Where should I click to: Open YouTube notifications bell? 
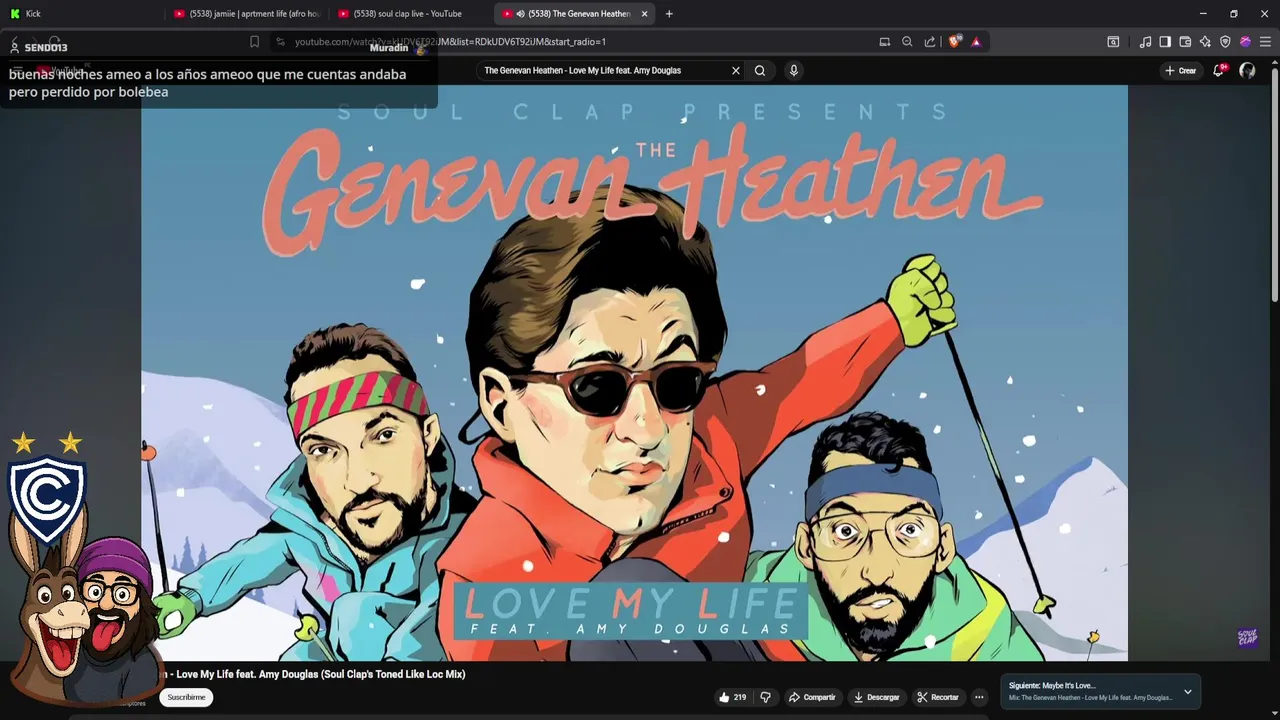coord(1218,71)
